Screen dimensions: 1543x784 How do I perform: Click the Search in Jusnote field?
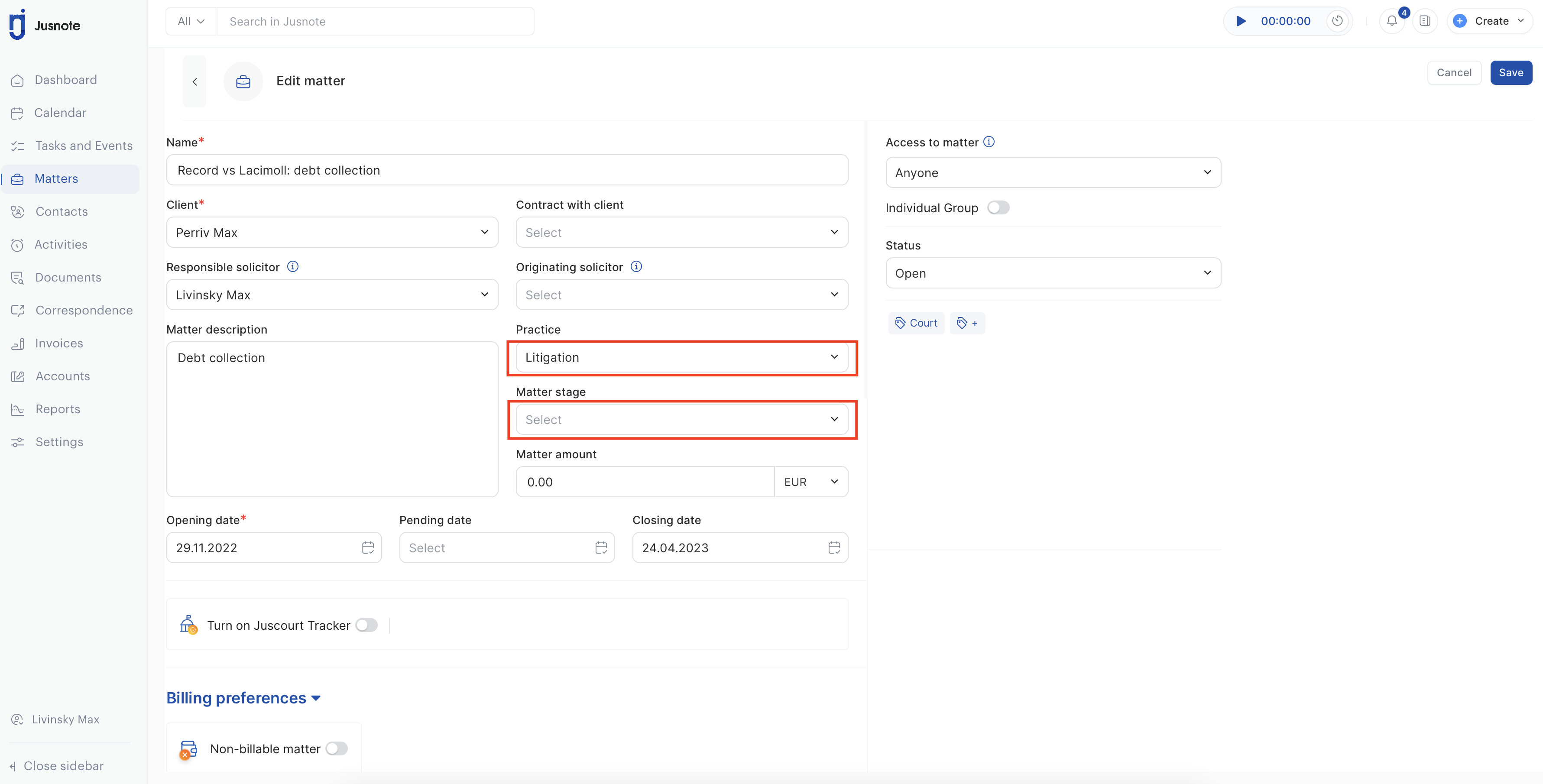(x=375, y=22)
